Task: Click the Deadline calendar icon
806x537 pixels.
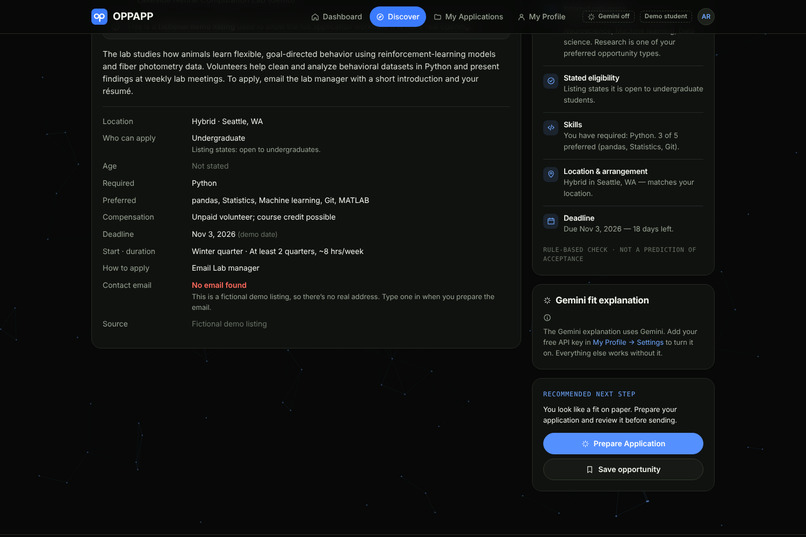Action: pyautogui.click(x=551, y=221)
